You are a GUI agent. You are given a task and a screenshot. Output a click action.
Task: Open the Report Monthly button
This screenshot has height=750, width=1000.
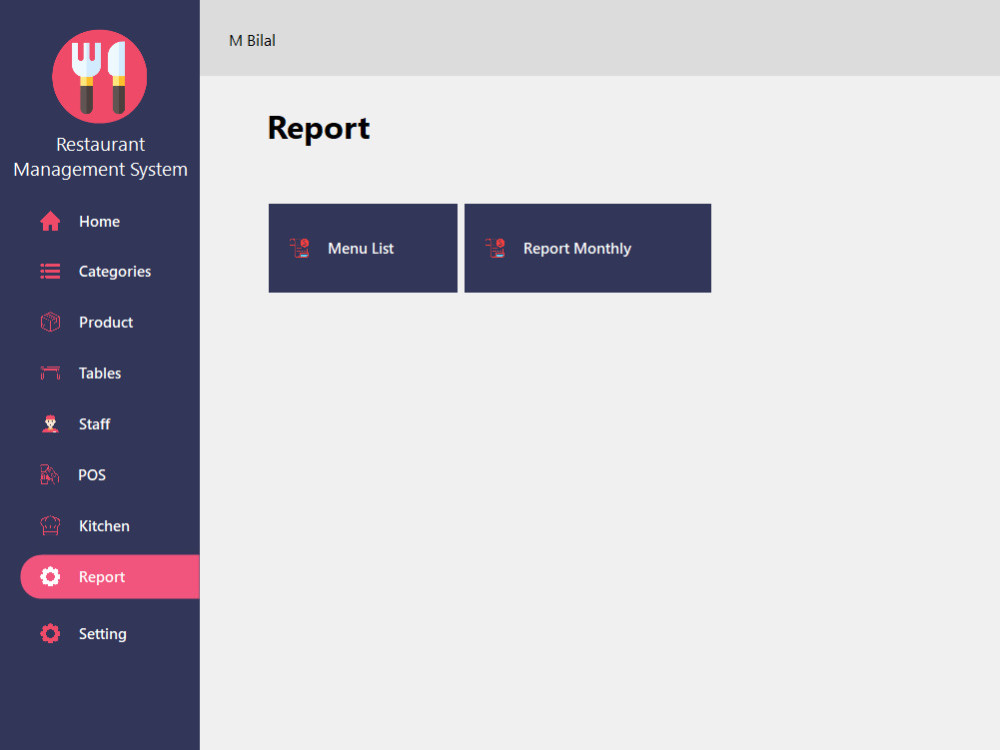click(x=587, y=248)
